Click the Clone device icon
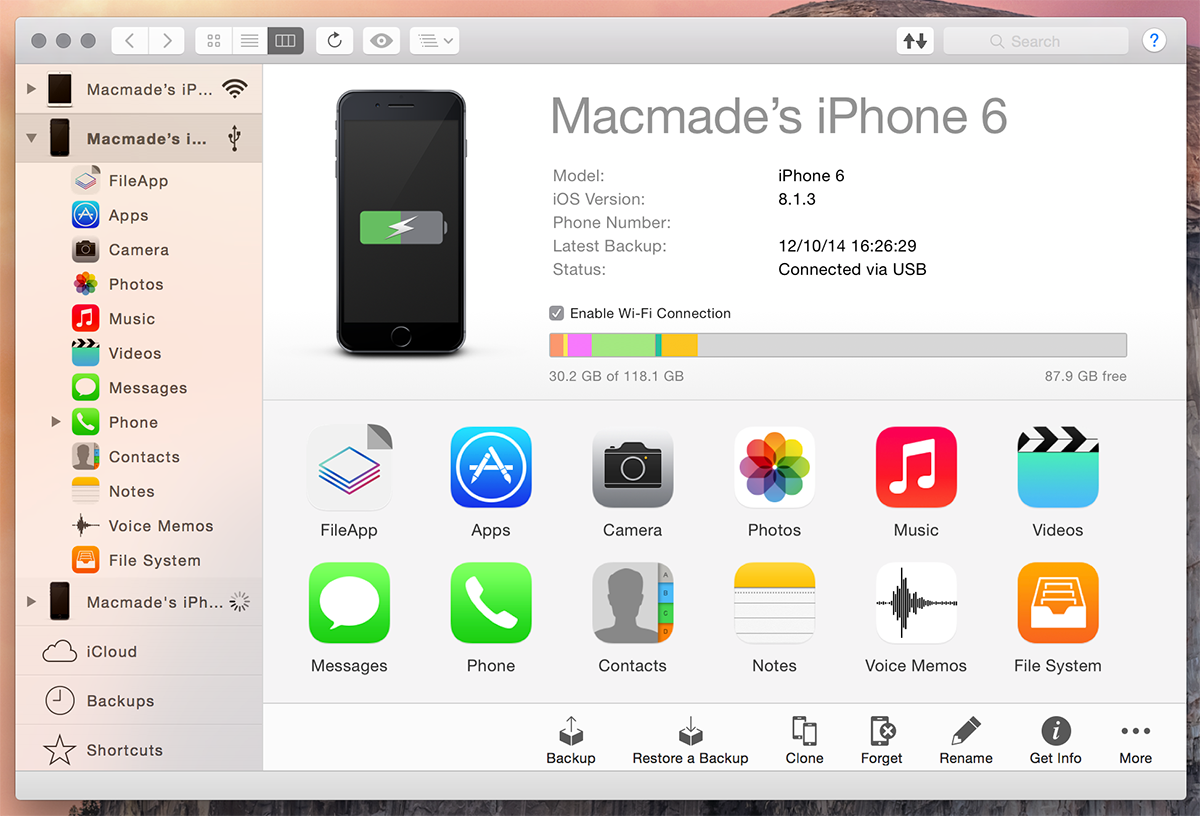 click(x=804, y=731)
